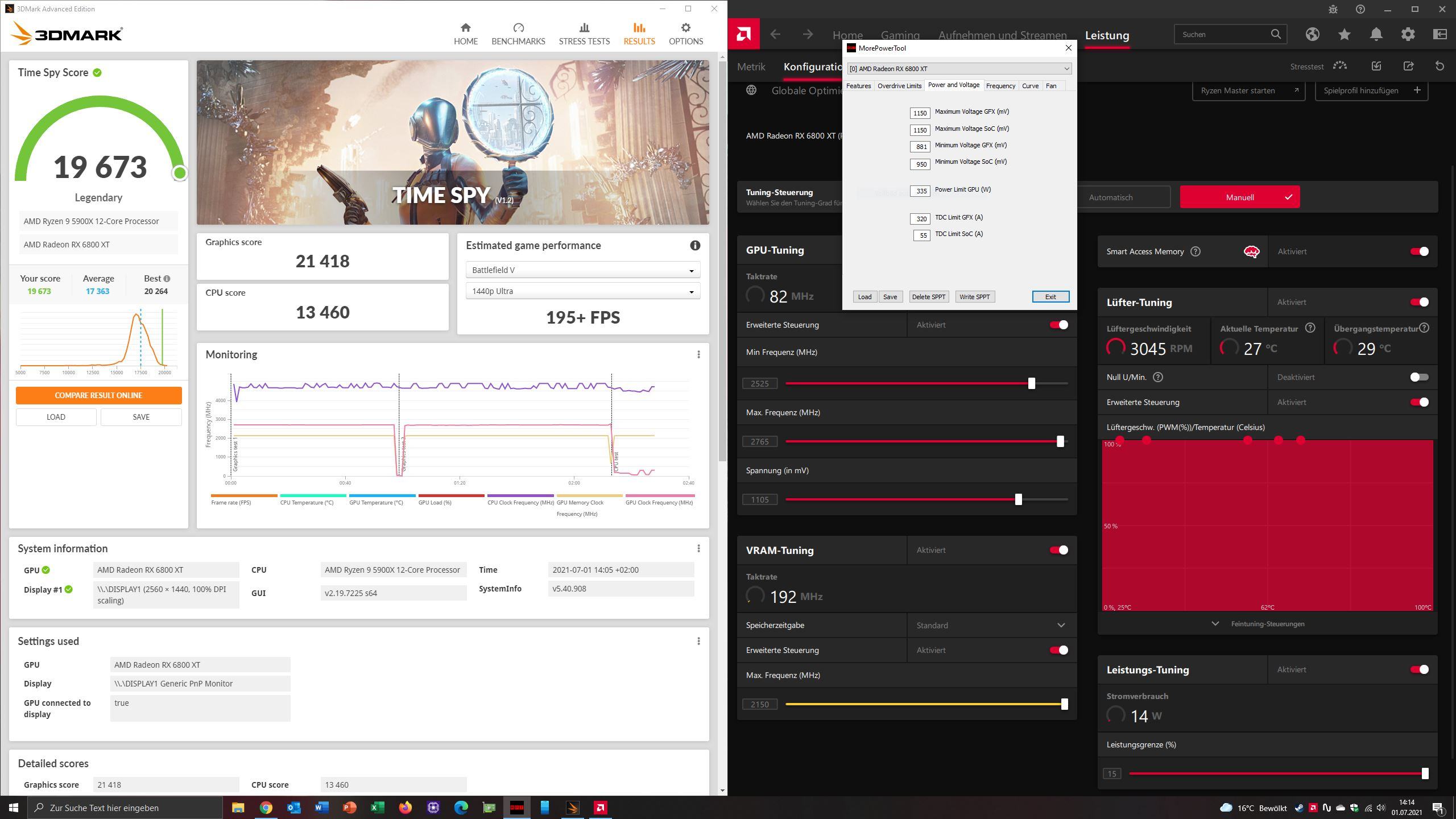
Task: Switch to Frequency tab in MorePowerTool
Action: [x=1000, y=86]
